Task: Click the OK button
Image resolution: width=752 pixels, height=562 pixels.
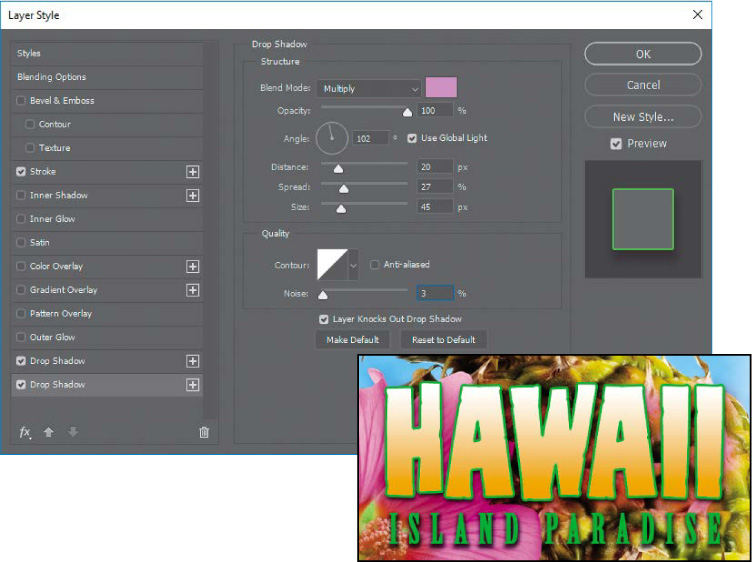Action: point(642,54)
